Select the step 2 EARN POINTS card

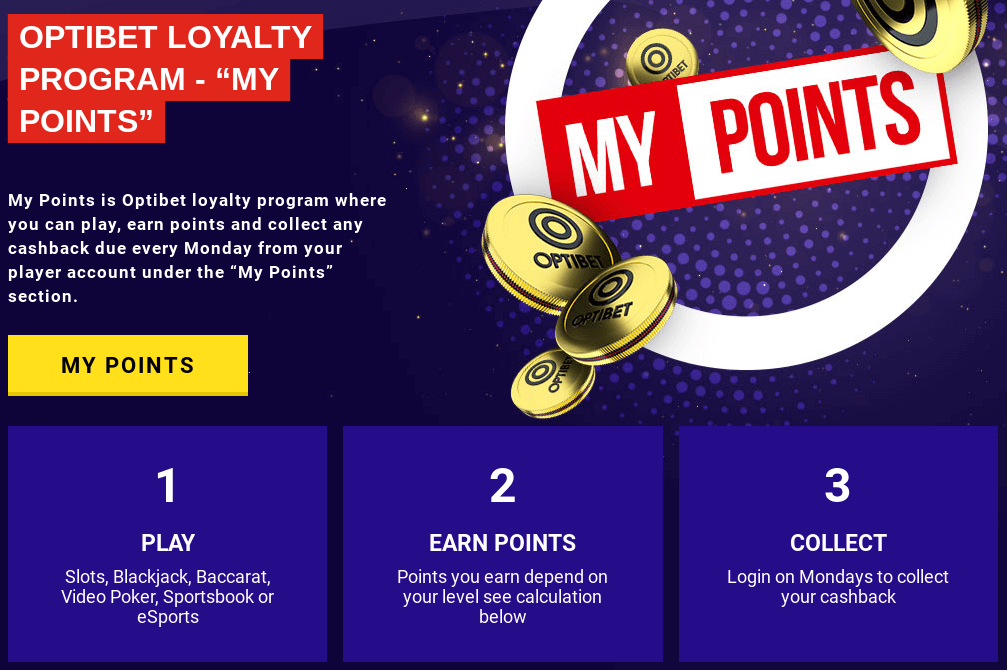point(502,544)
